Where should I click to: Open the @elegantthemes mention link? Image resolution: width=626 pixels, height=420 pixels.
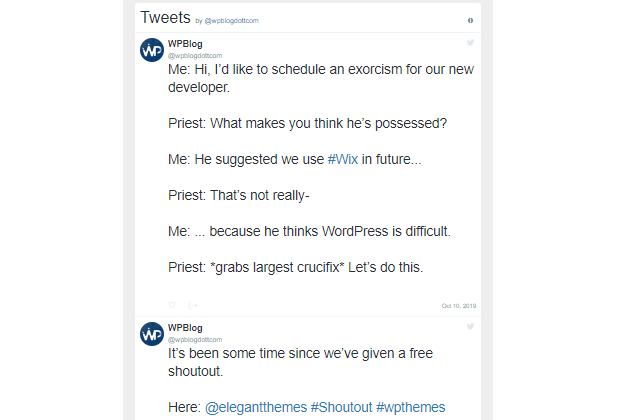point(256,407)
